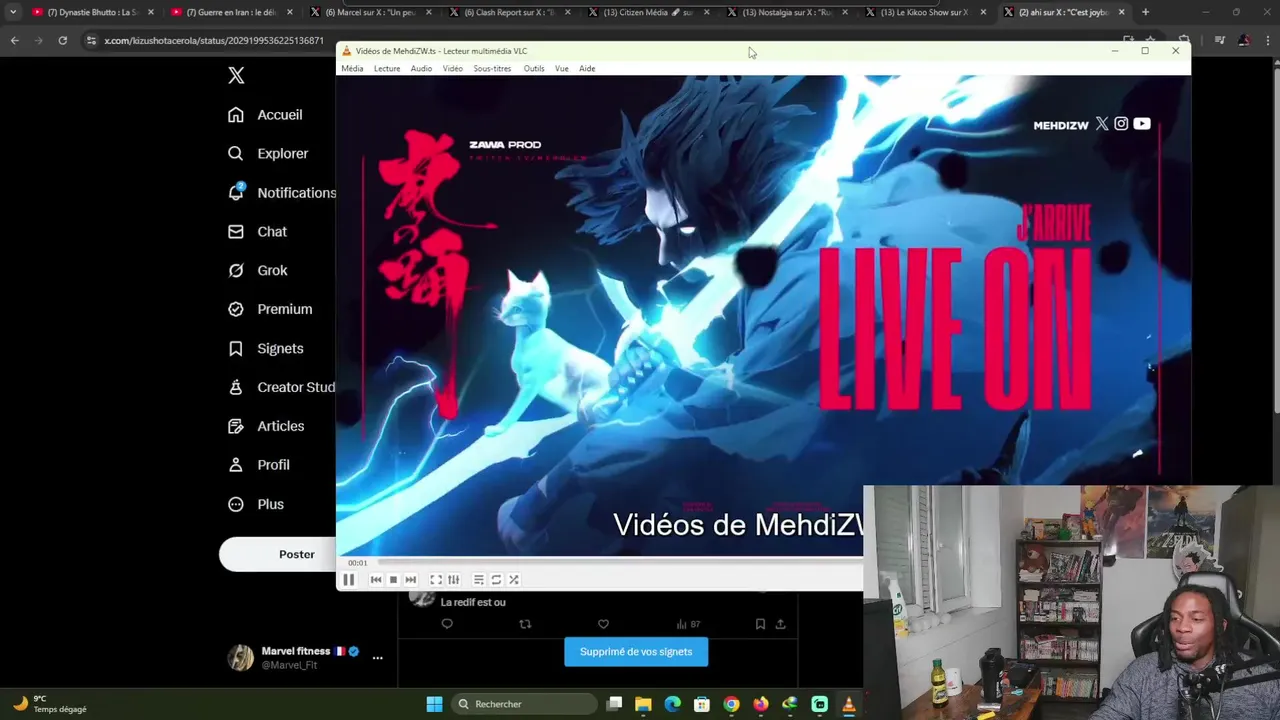1280x720 pixels.
Task: Open Chat in X sidebar
Action: pyautogui.click(x=257, y=232)
